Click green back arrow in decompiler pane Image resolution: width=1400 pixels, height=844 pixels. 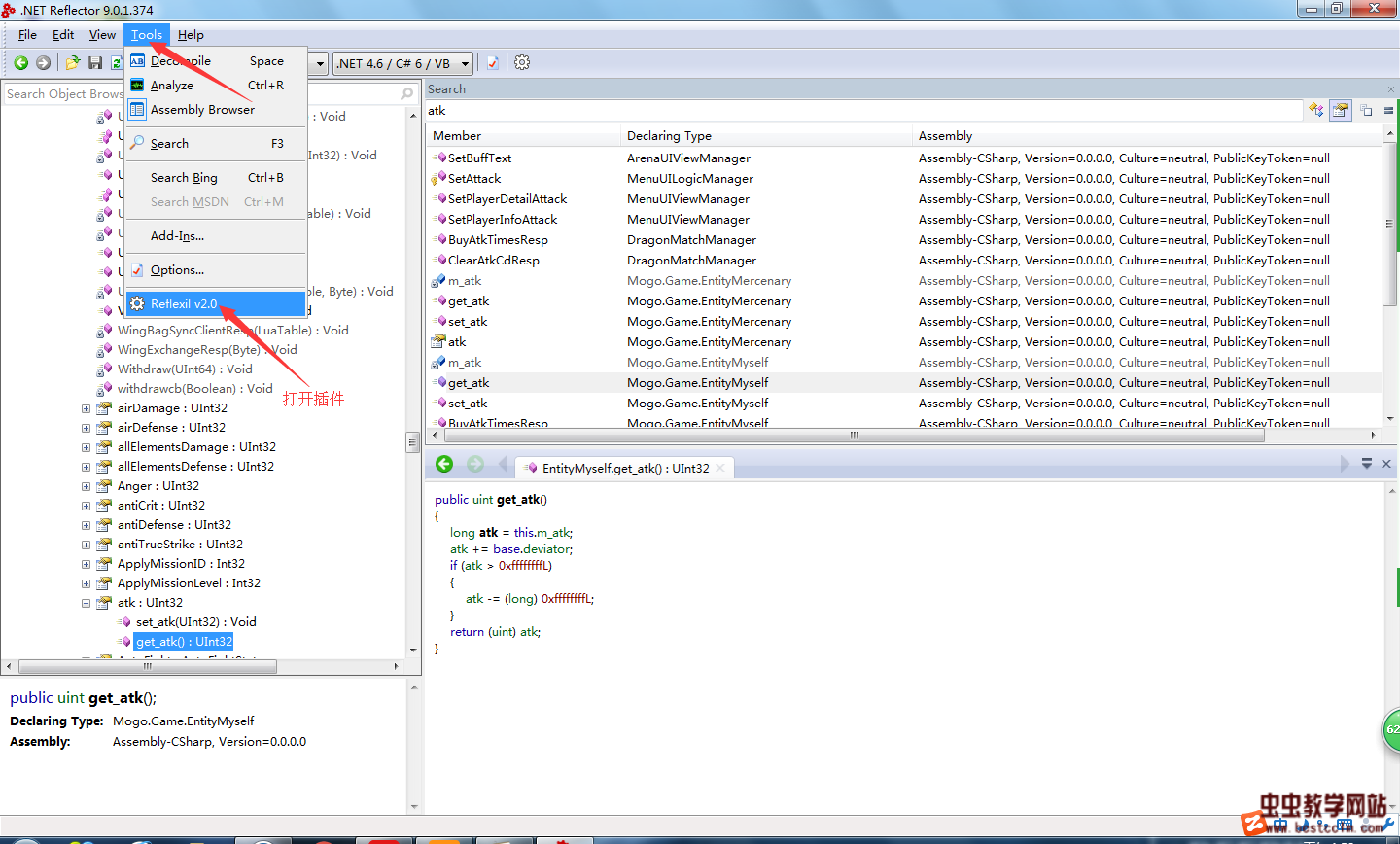coord(444,465)
